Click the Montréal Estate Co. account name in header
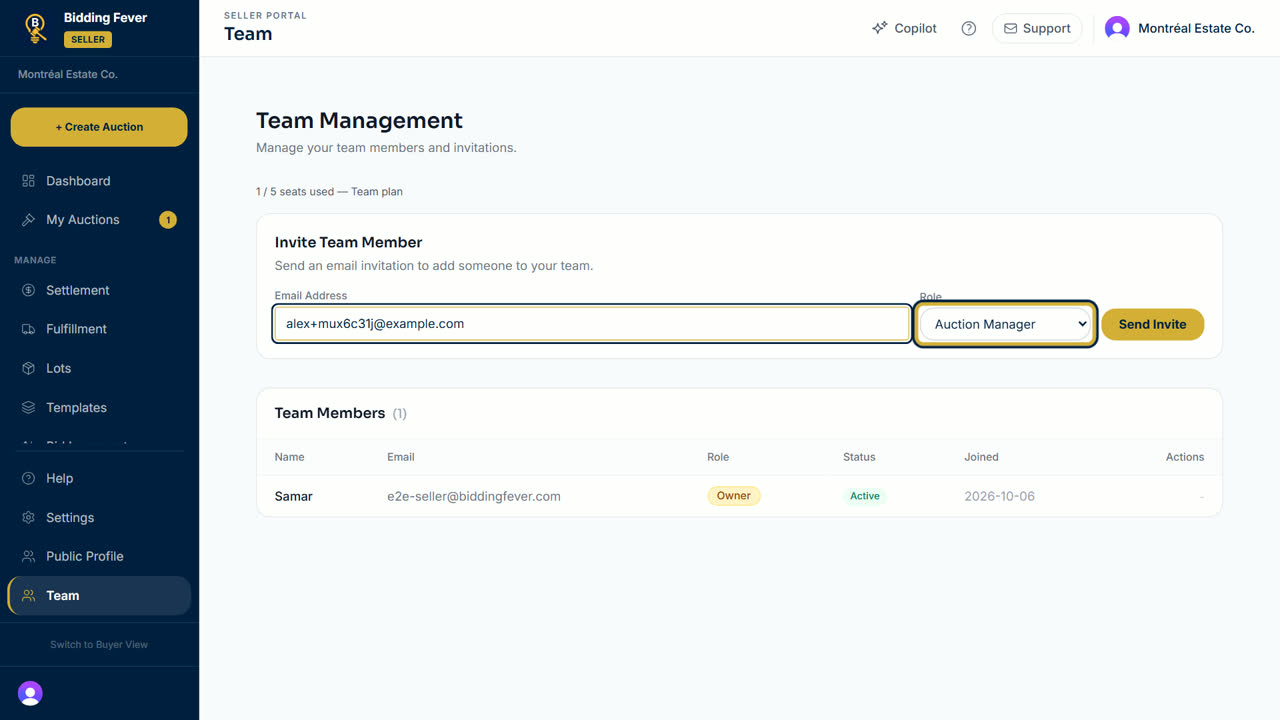The image size is (1280, 720). click(1196, 28)
